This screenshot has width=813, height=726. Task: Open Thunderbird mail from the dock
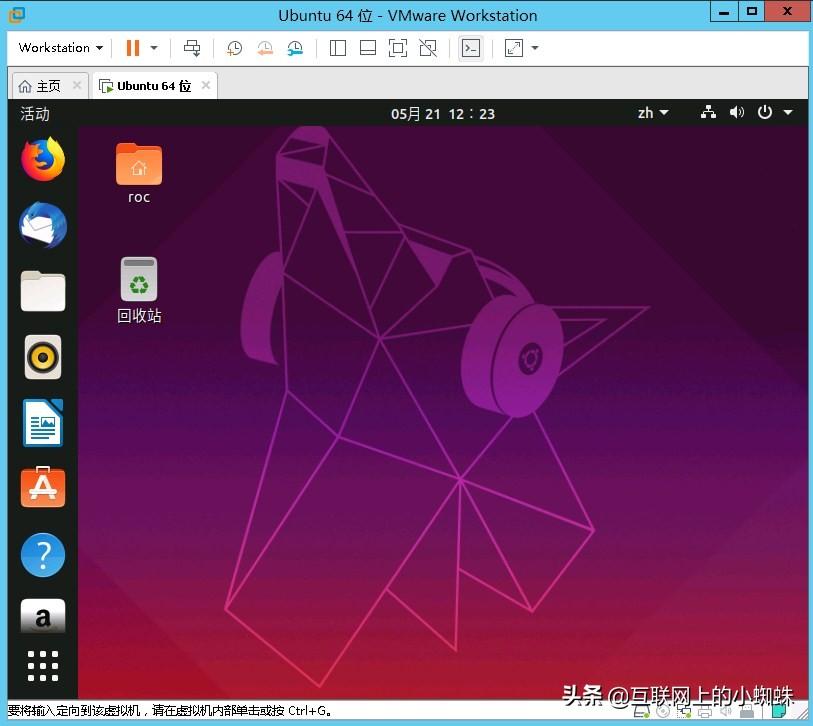point(42,225)
